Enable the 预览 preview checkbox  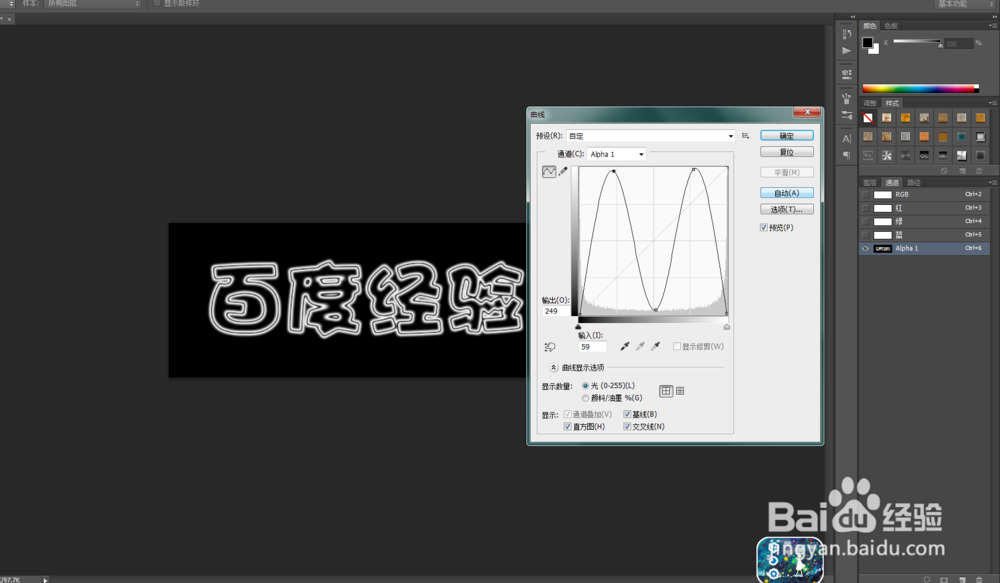point(763,227)
